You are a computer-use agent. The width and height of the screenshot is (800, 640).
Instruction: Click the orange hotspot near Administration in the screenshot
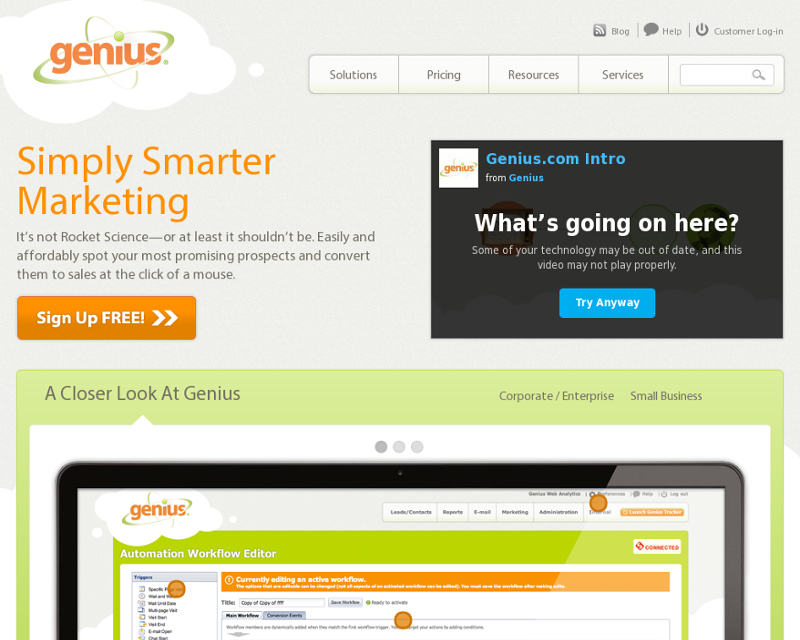click(598, 503)
